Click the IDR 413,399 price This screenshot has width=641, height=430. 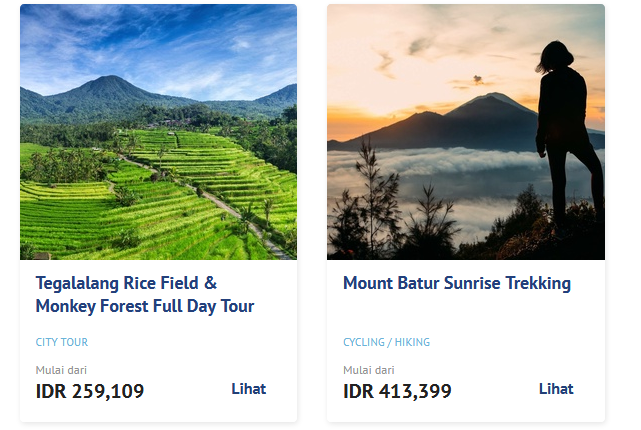coord(397,391)
